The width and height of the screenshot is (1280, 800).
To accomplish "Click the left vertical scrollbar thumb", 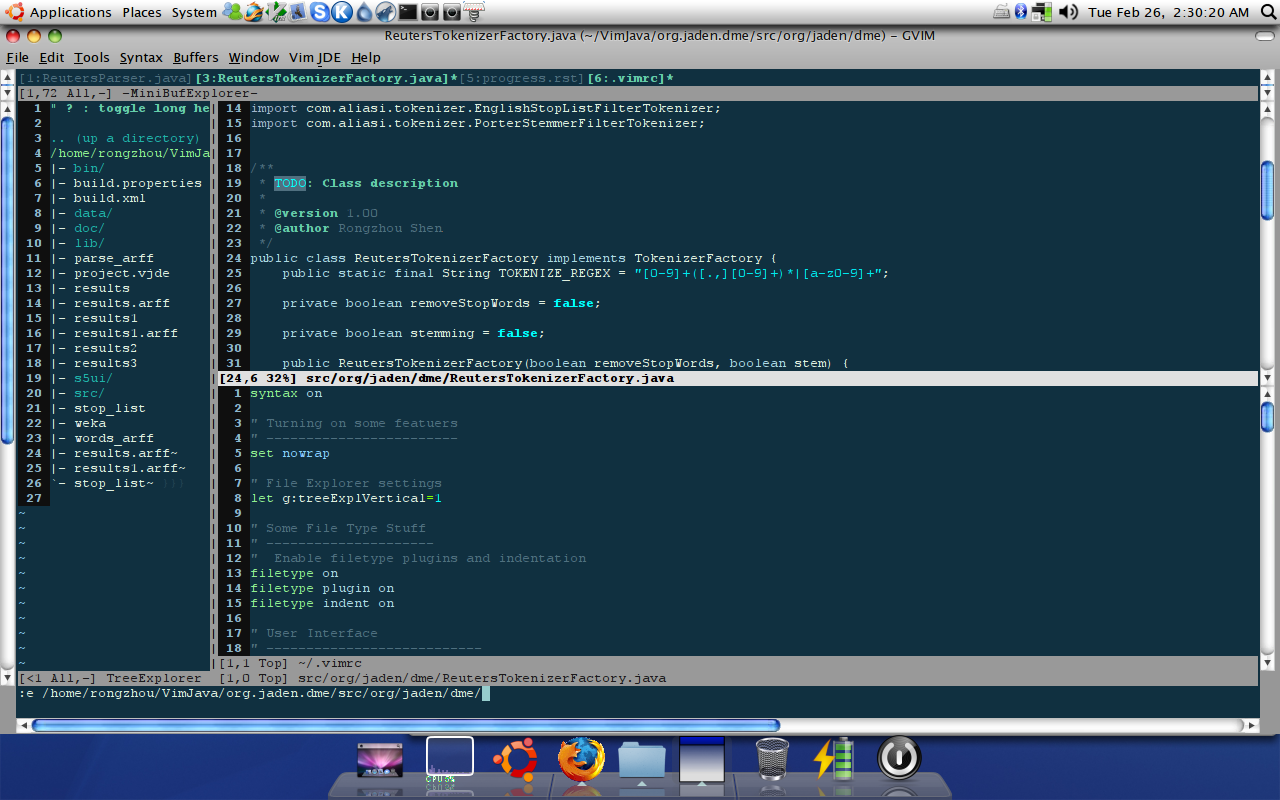I will (x=7, y=280).
